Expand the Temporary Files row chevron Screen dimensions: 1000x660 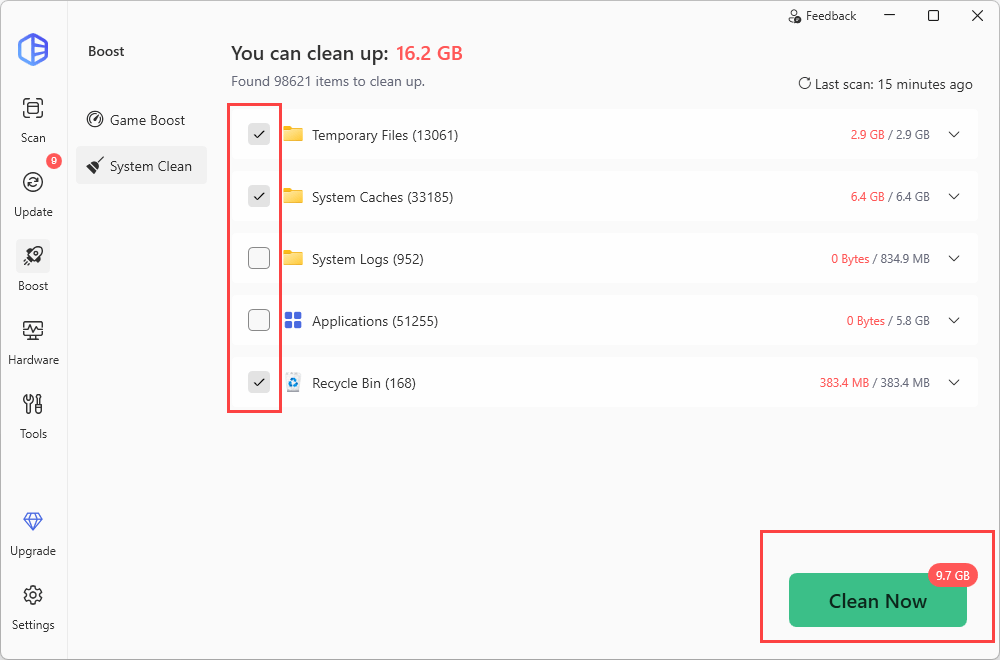953,135
